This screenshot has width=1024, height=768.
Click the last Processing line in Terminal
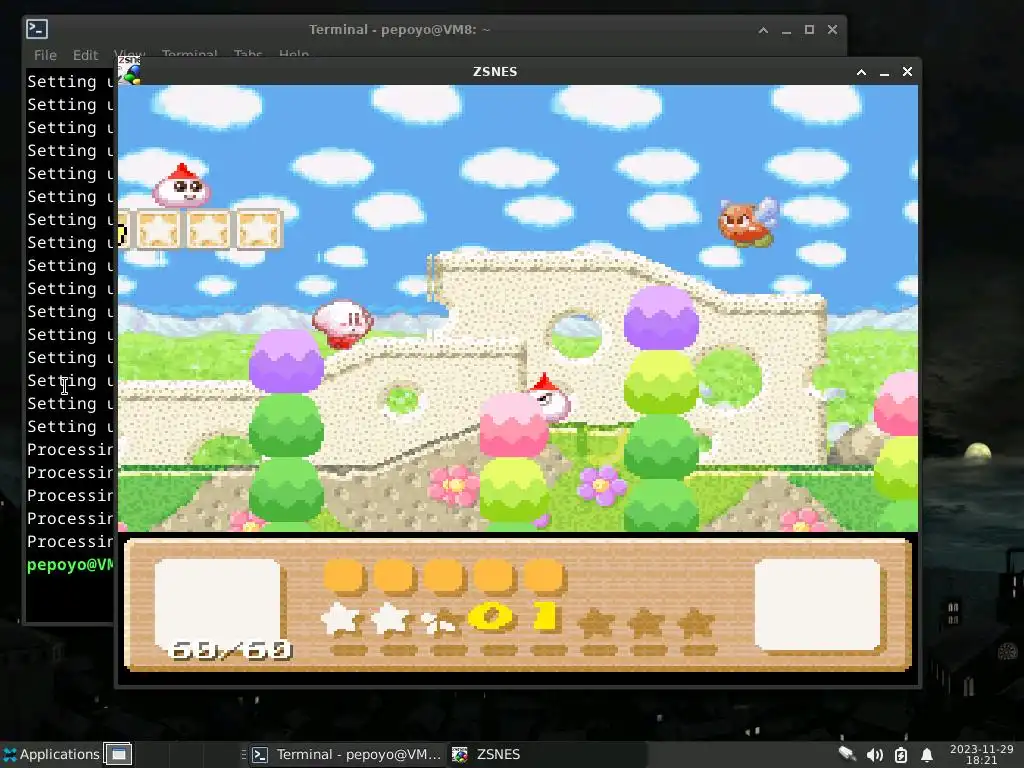[70, 542]
